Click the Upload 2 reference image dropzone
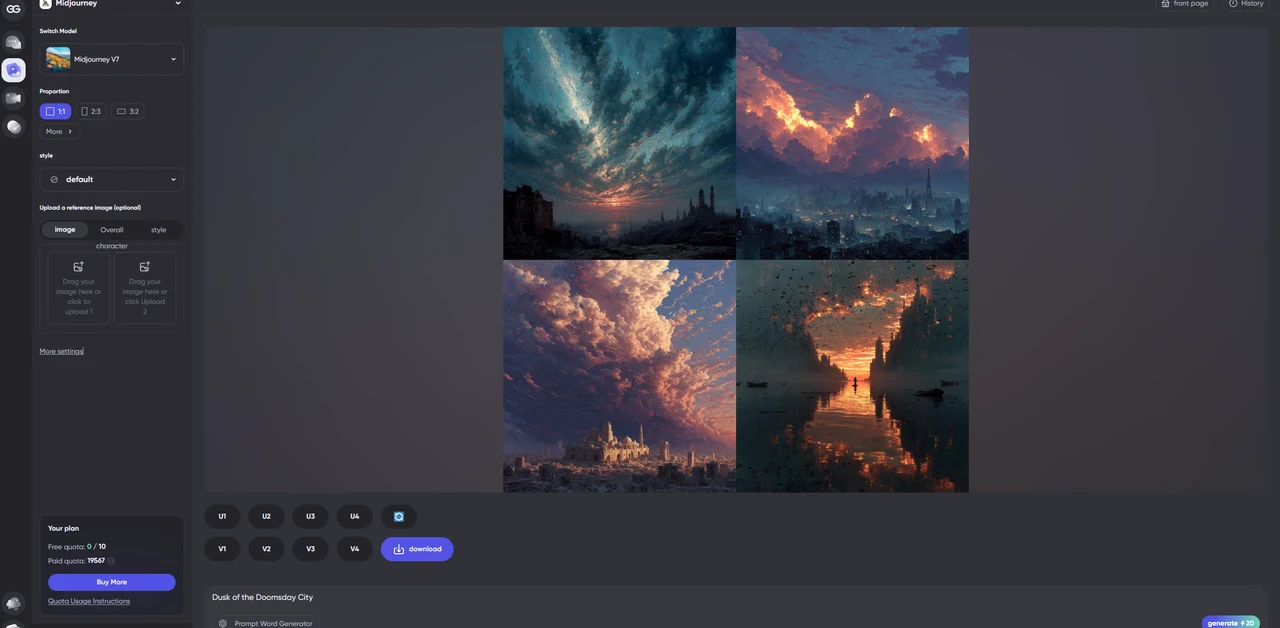The height and width of the screenshot is (628, 1280). click(145, 288)
